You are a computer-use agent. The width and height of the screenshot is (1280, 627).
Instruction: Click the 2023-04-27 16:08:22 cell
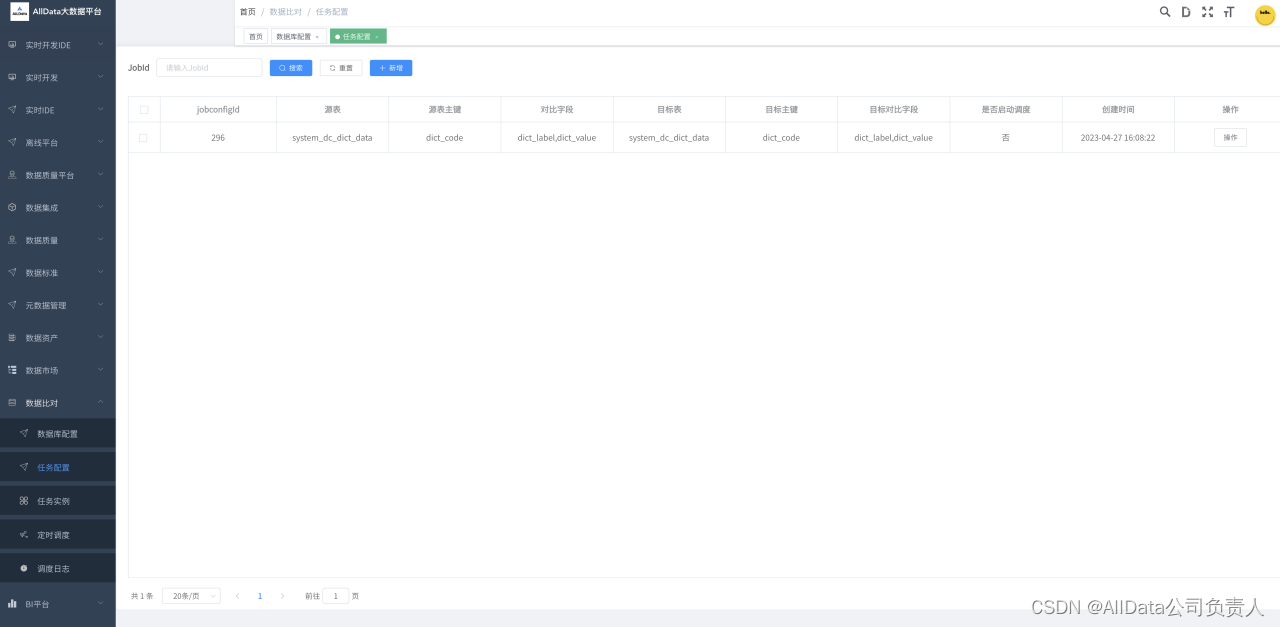pyautogui.click(x=1118, y=138)
